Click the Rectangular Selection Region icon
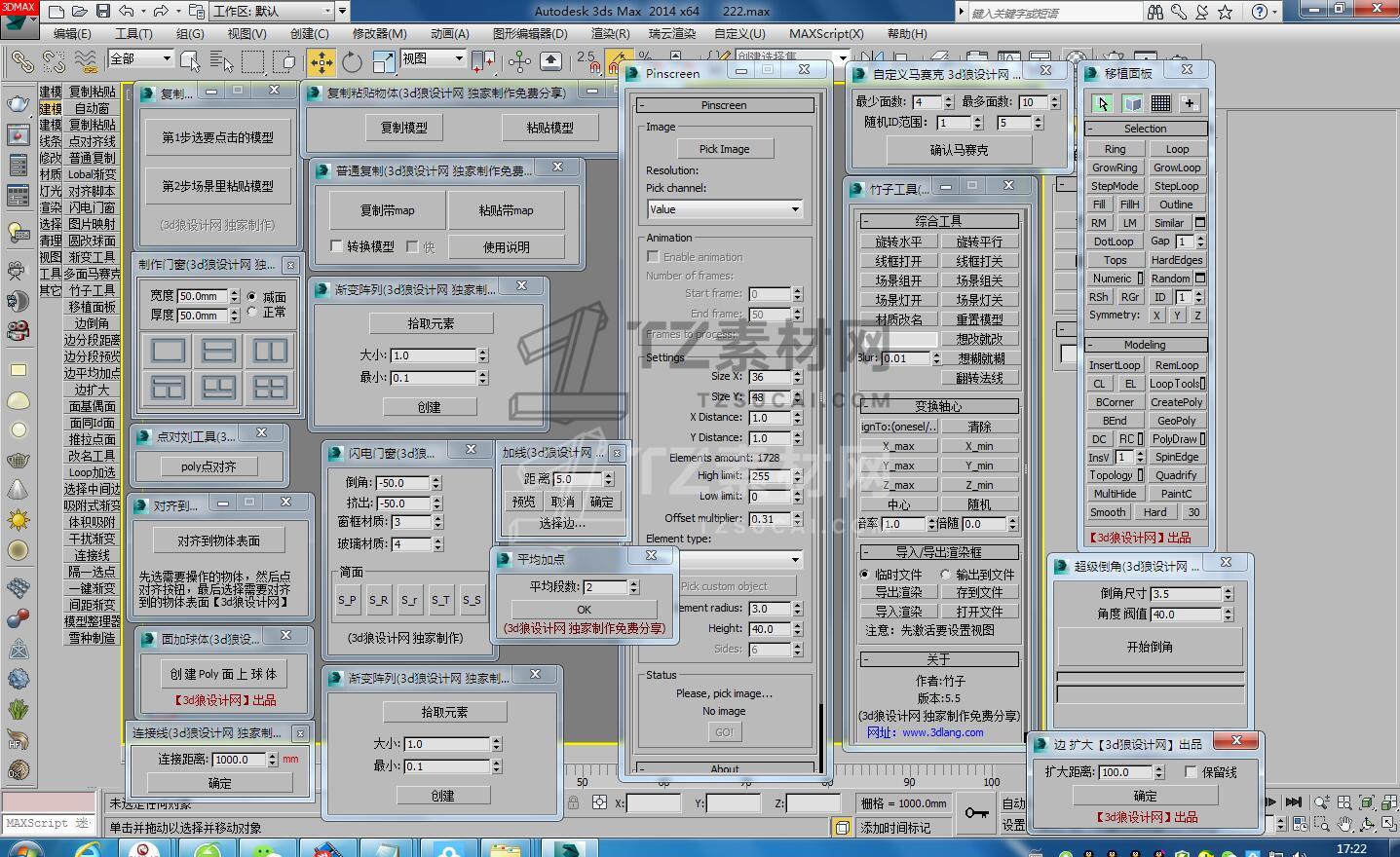The width and height of the screenshot is (1400, 857). [x=252, y=62]
